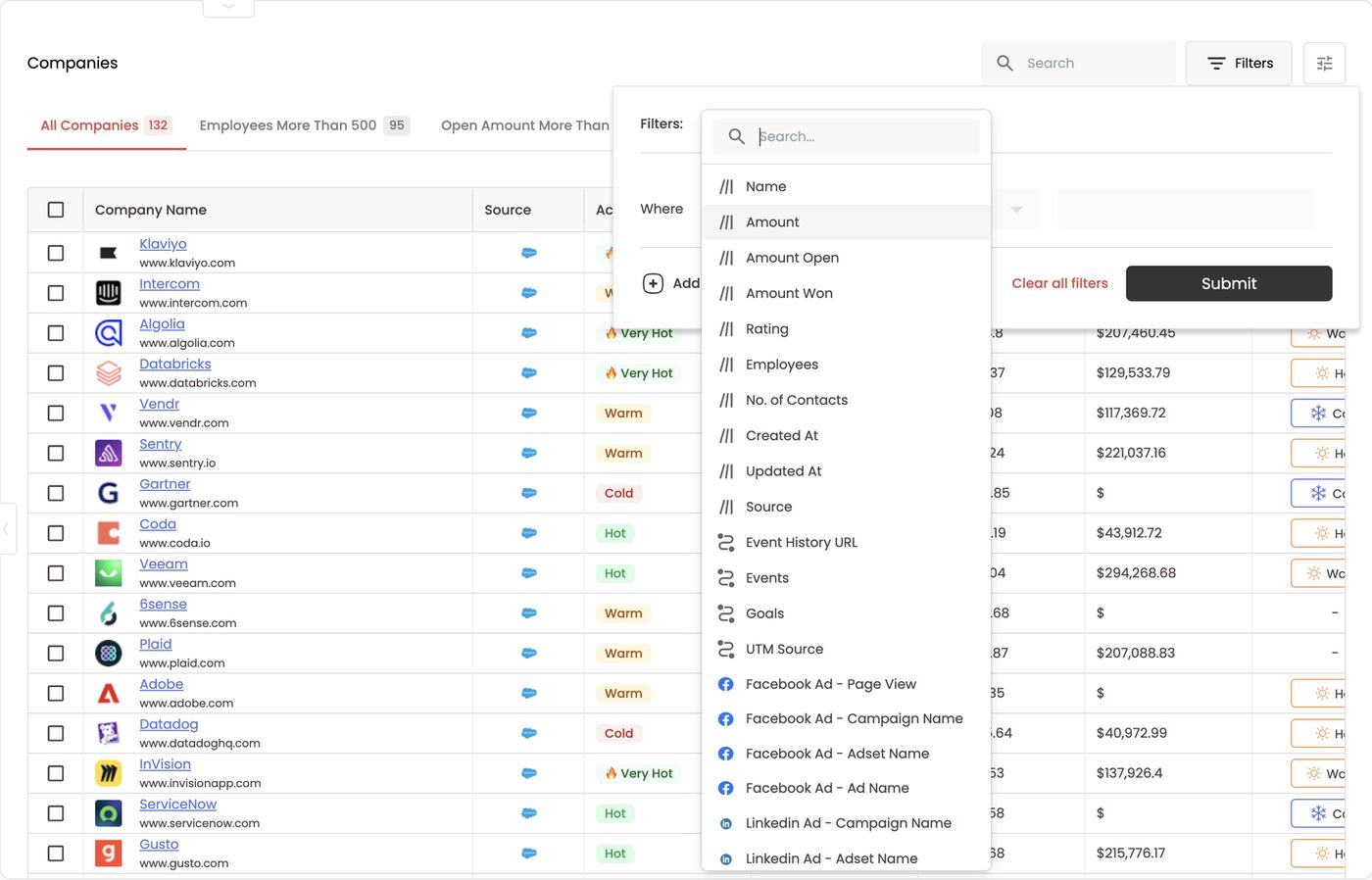This screenshot has height=880, width=1372.
Task: Open column settings via sliders icon
Action: point(1324,63)
